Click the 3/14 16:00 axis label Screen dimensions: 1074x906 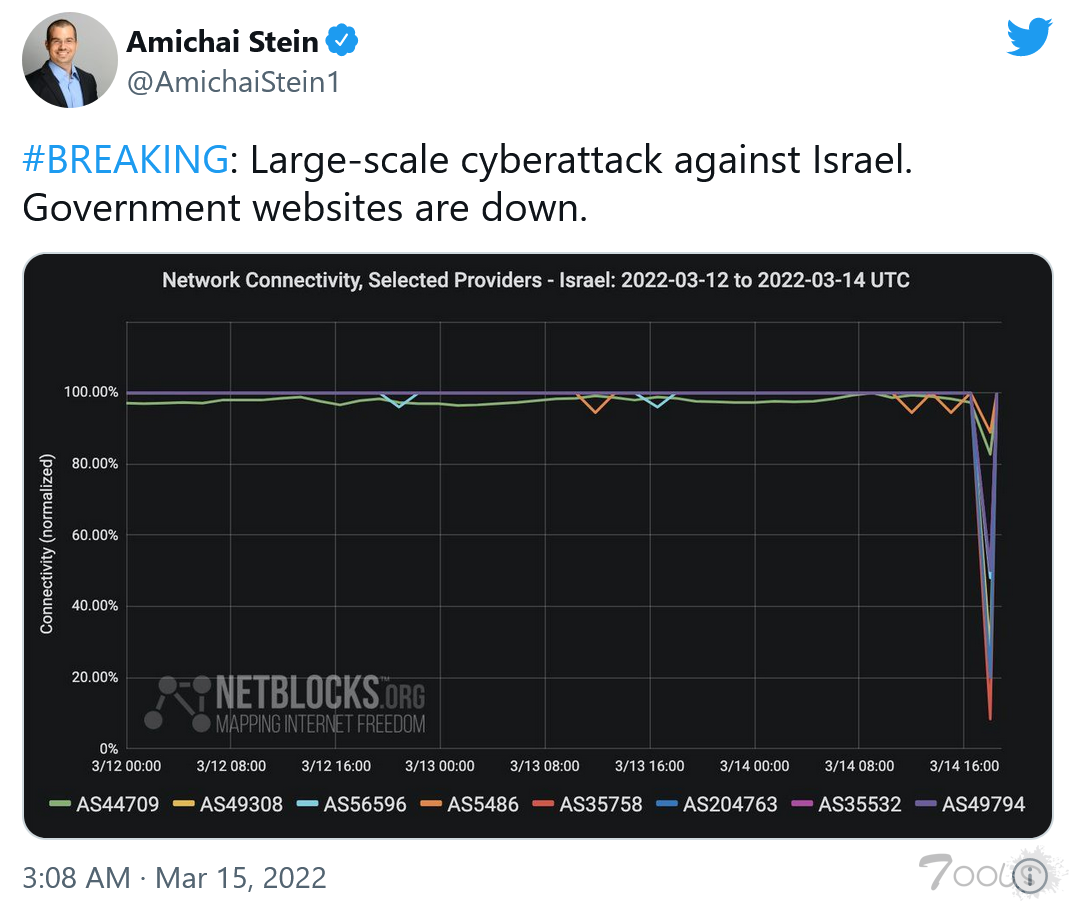coord(965,766)
